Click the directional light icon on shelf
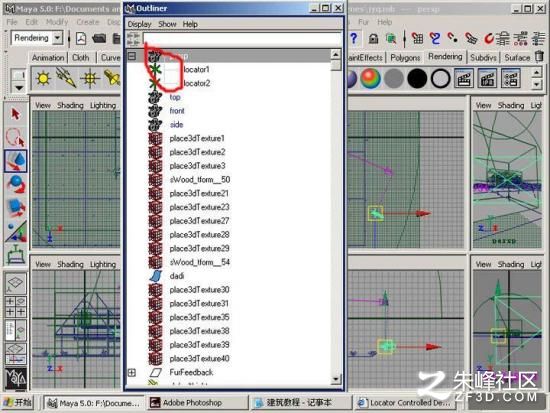The width and height of the screenshot is (550, 413). (x=66, y=78)
